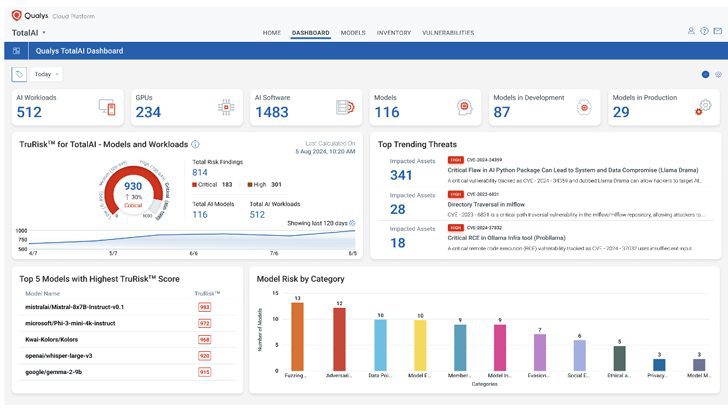
Task: Click the Models in Production gears icon
Action: (703, 107)
